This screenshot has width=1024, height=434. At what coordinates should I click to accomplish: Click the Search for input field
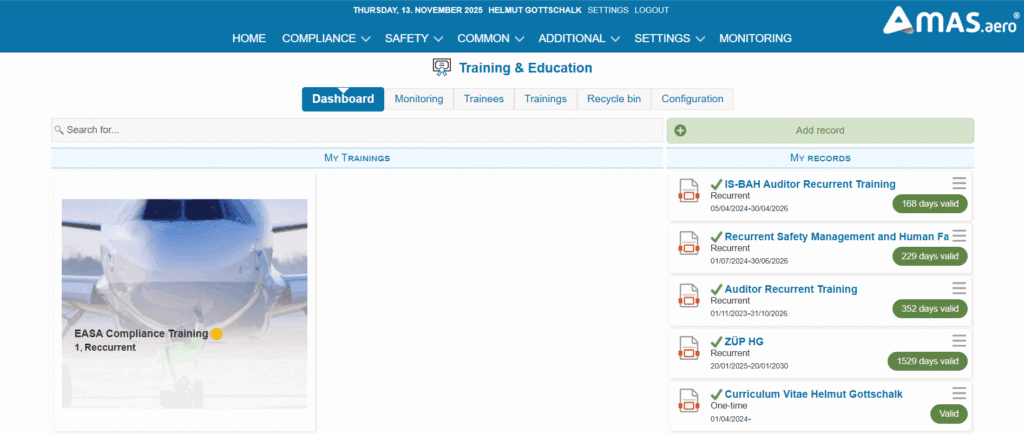tap(357, 130)
